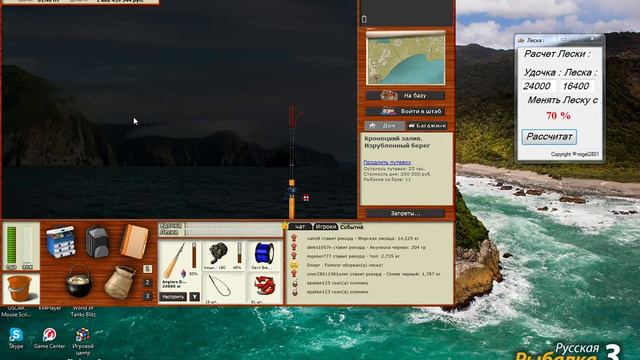Click event: Акулеока черная record

click(x=366, y=247)
